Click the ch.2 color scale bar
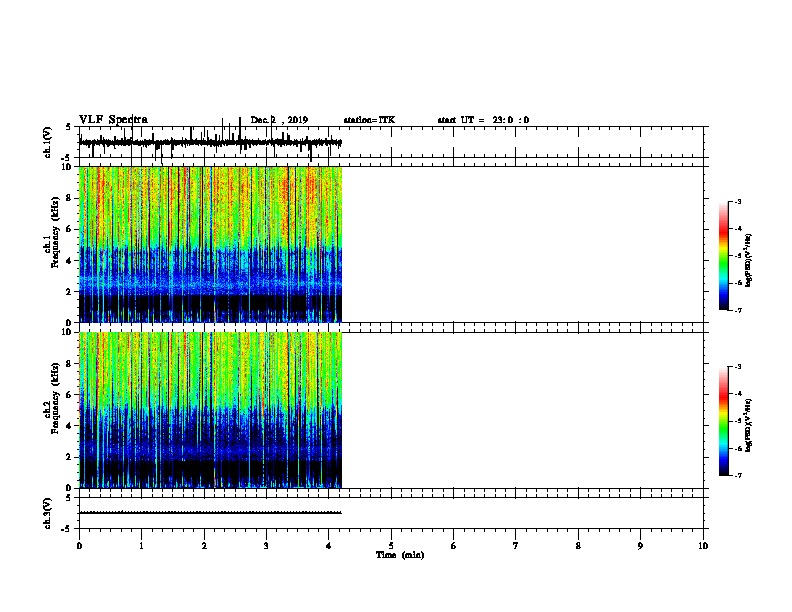The width and height of the screenshot is (792, 612). click(724, 421)
